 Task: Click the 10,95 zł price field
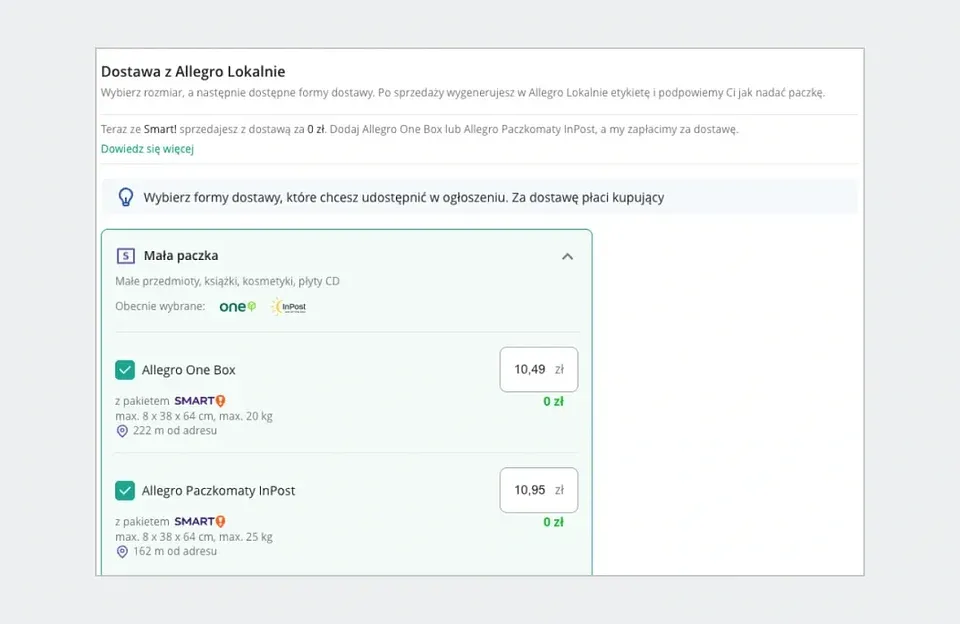(x=538, y=490)
